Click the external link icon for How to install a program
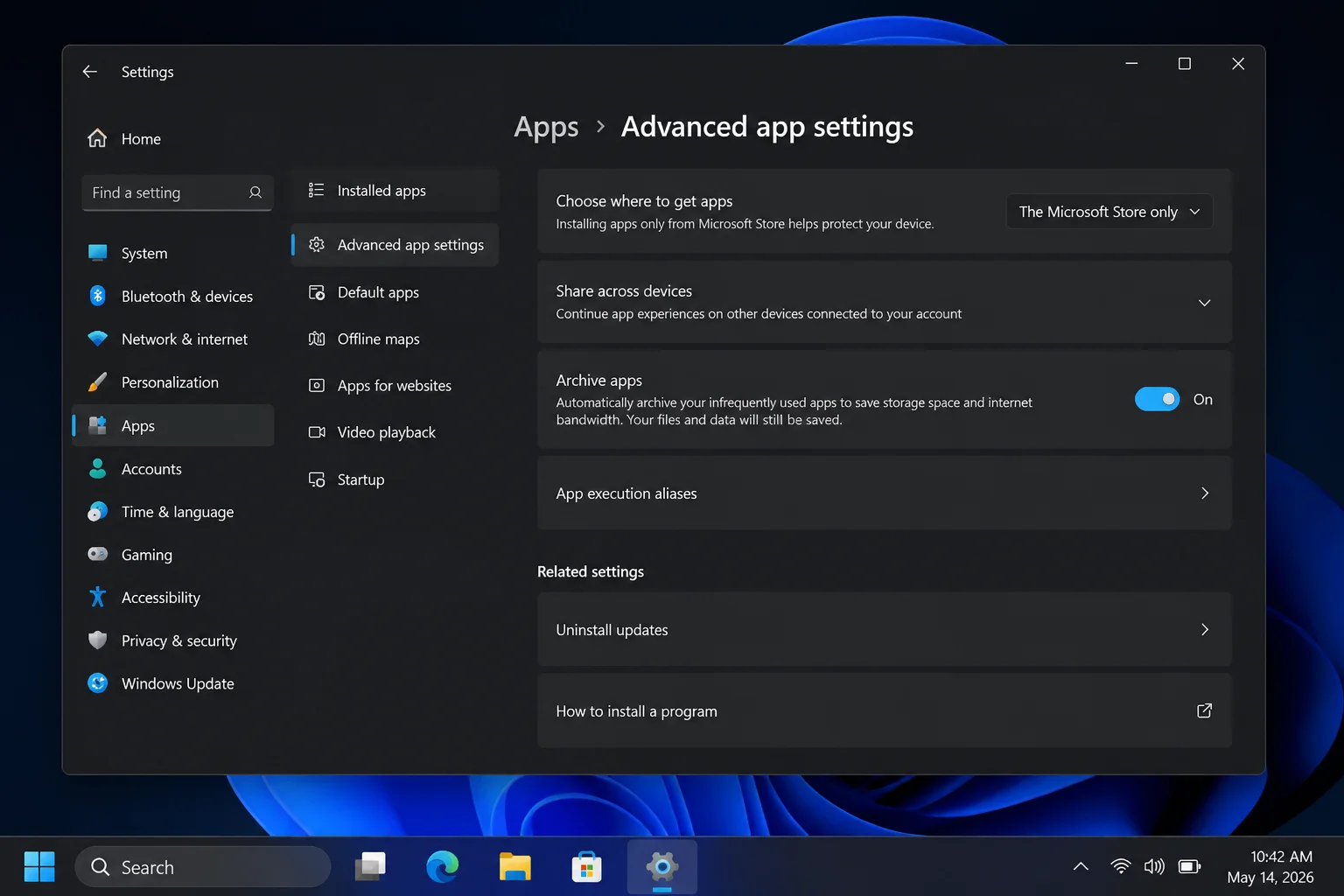 (x=1204, y=710)
